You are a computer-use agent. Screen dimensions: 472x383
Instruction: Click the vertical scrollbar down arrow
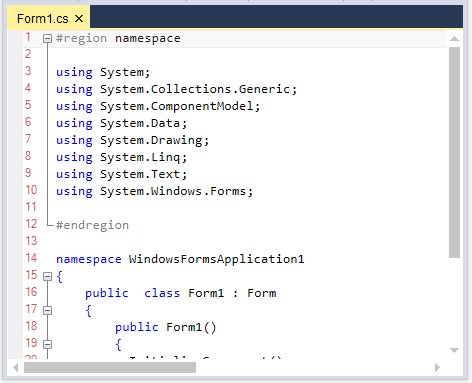[x=454, y=350]
